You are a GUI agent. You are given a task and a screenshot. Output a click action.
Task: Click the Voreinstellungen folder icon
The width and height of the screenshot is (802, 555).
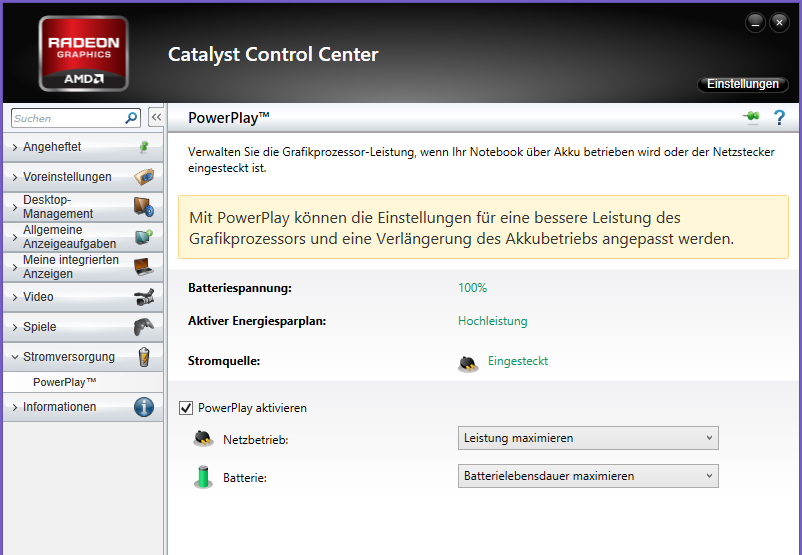(144, 177)
